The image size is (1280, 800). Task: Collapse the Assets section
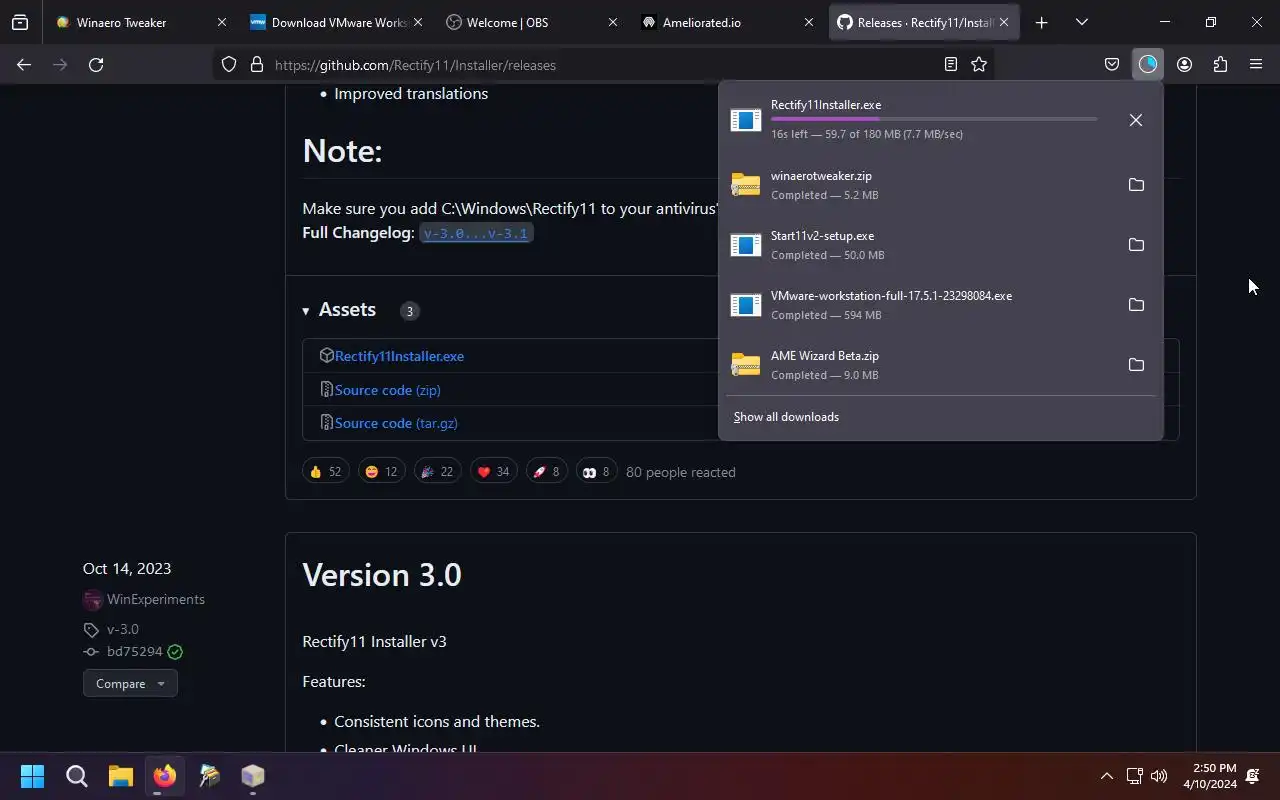pyautogui.click(x=339, y=310)
